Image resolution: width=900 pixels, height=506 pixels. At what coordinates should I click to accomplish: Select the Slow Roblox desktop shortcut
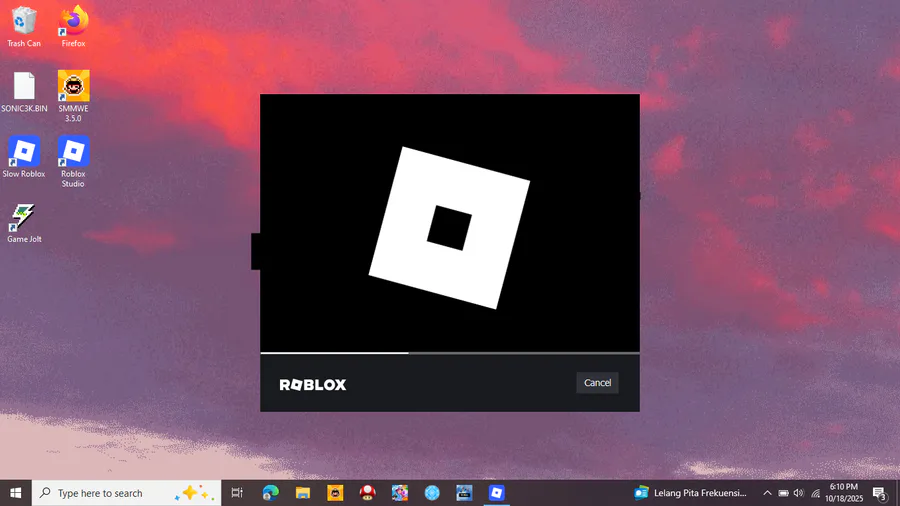coord(24,157)
